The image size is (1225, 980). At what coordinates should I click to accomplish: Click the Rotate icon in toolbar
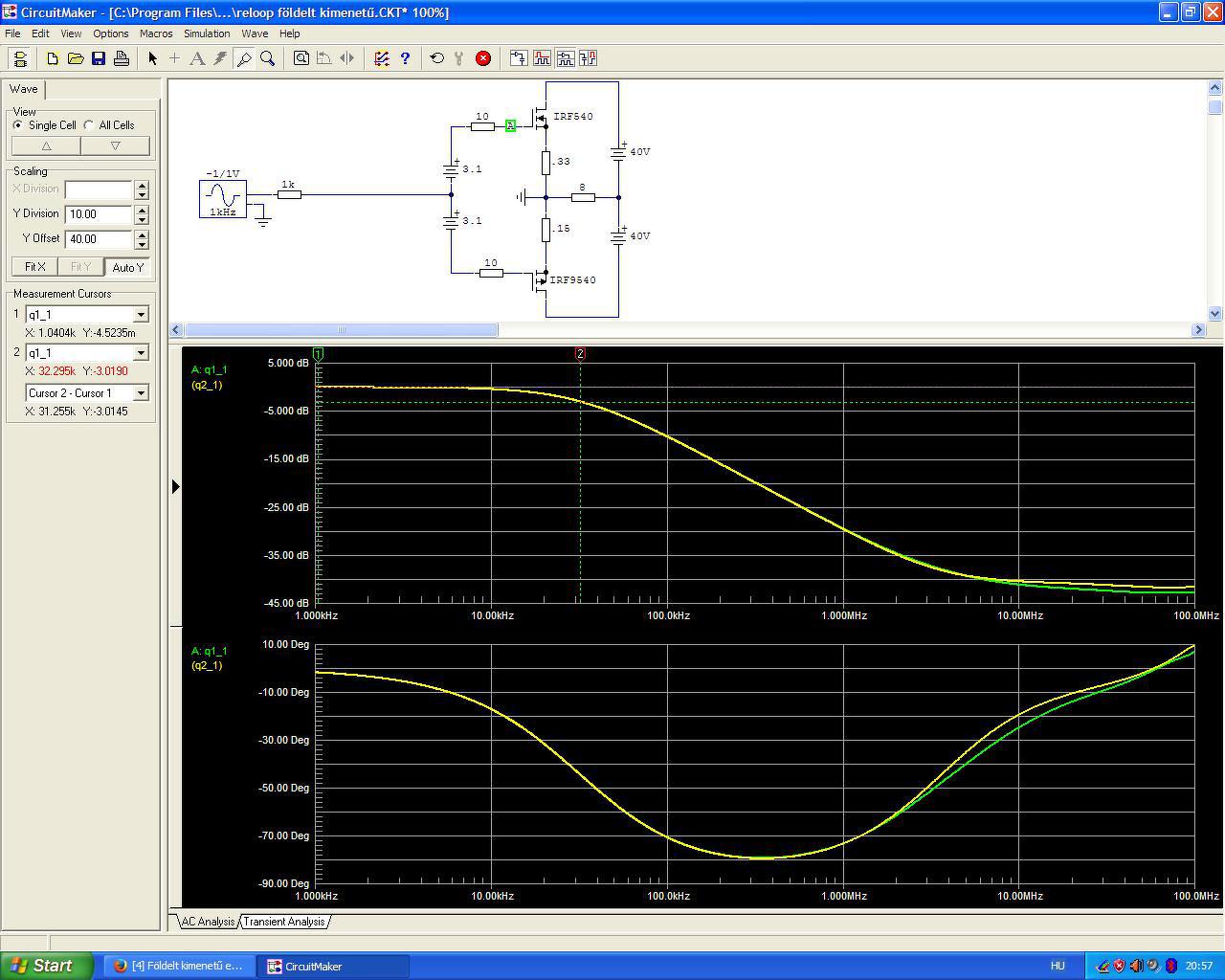click(324, 58)
